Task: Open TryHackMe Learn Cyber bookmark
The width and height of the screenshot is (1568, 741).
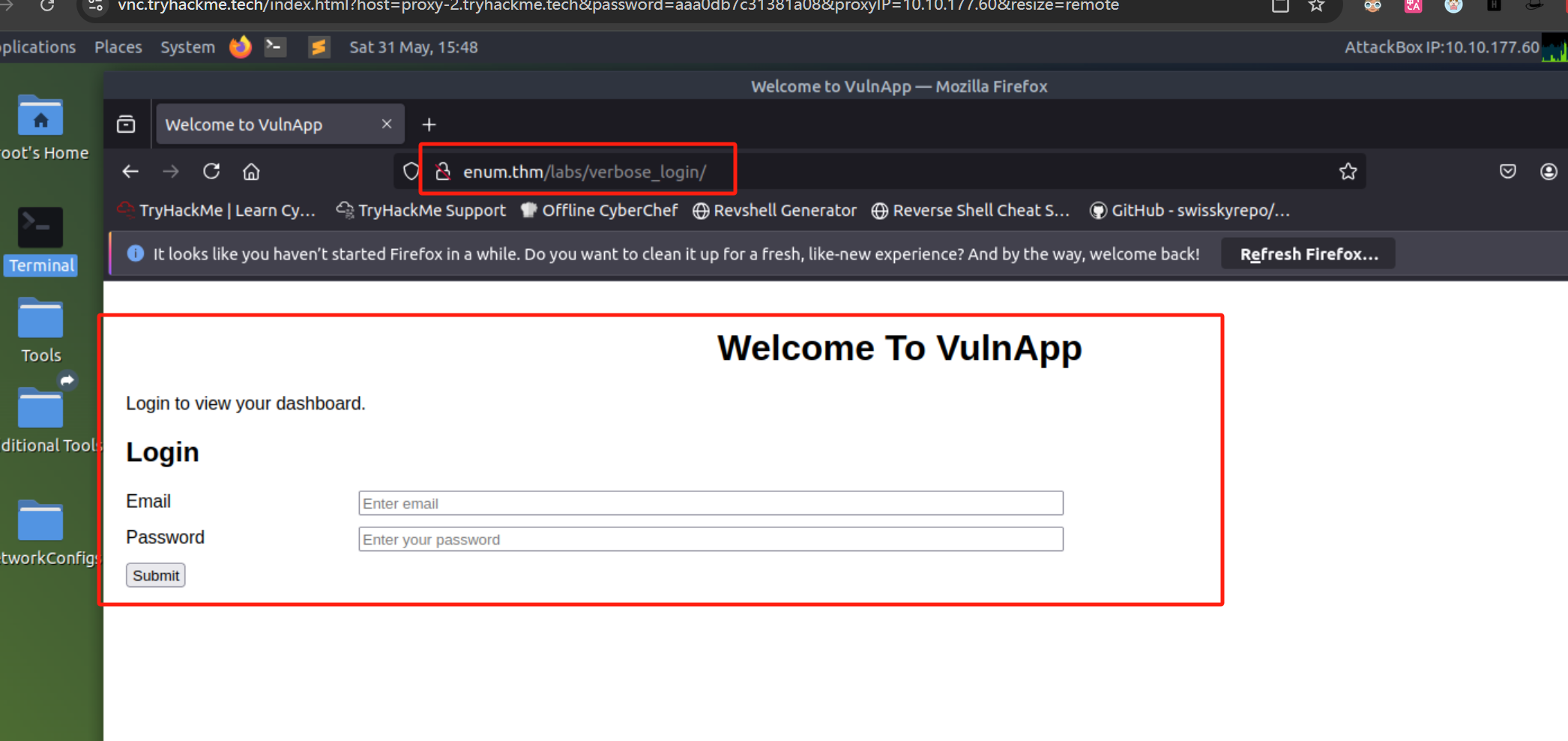Action: pyautogui.click(x=217, y=211)
